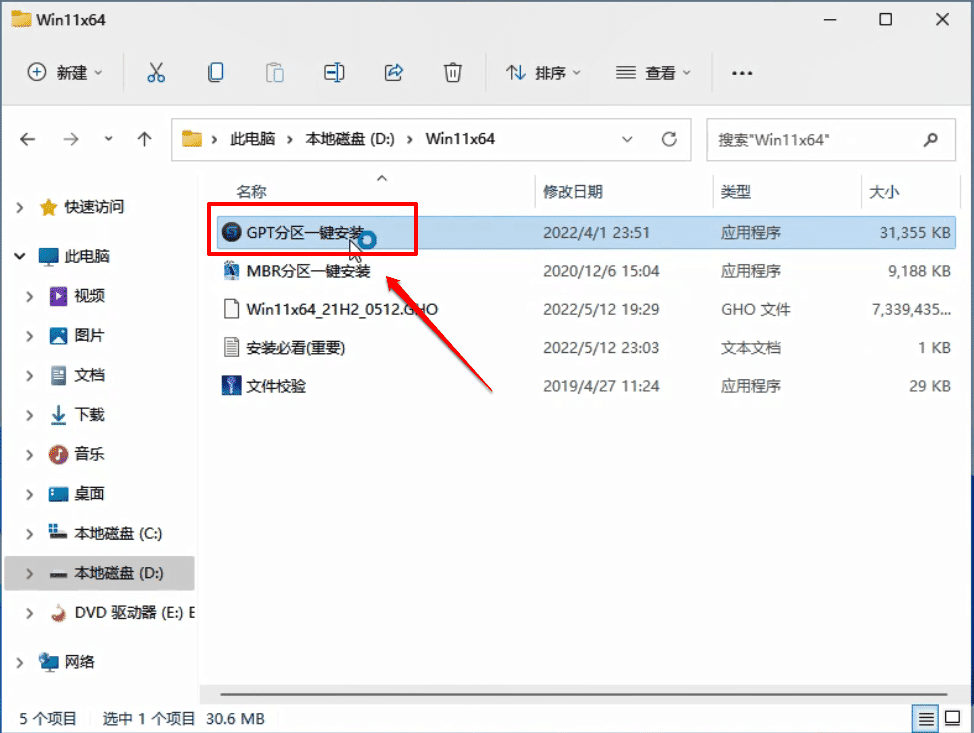The height and width of the screenshot is (733, 974).
Task: Open the 查看 view dropdown
Action: coord(653,72)
